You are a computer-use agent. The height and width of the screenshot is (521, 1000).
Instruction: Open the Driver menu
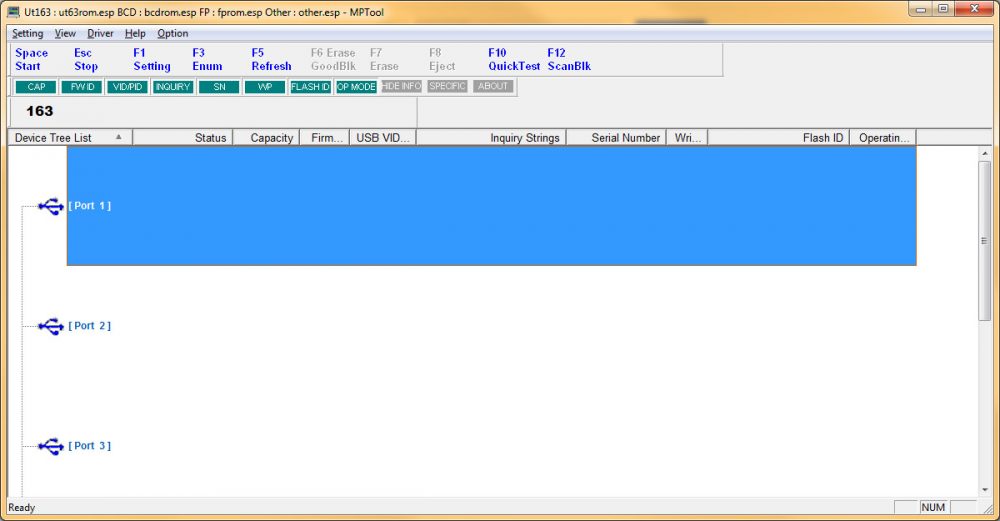click(x=100, y=33)
